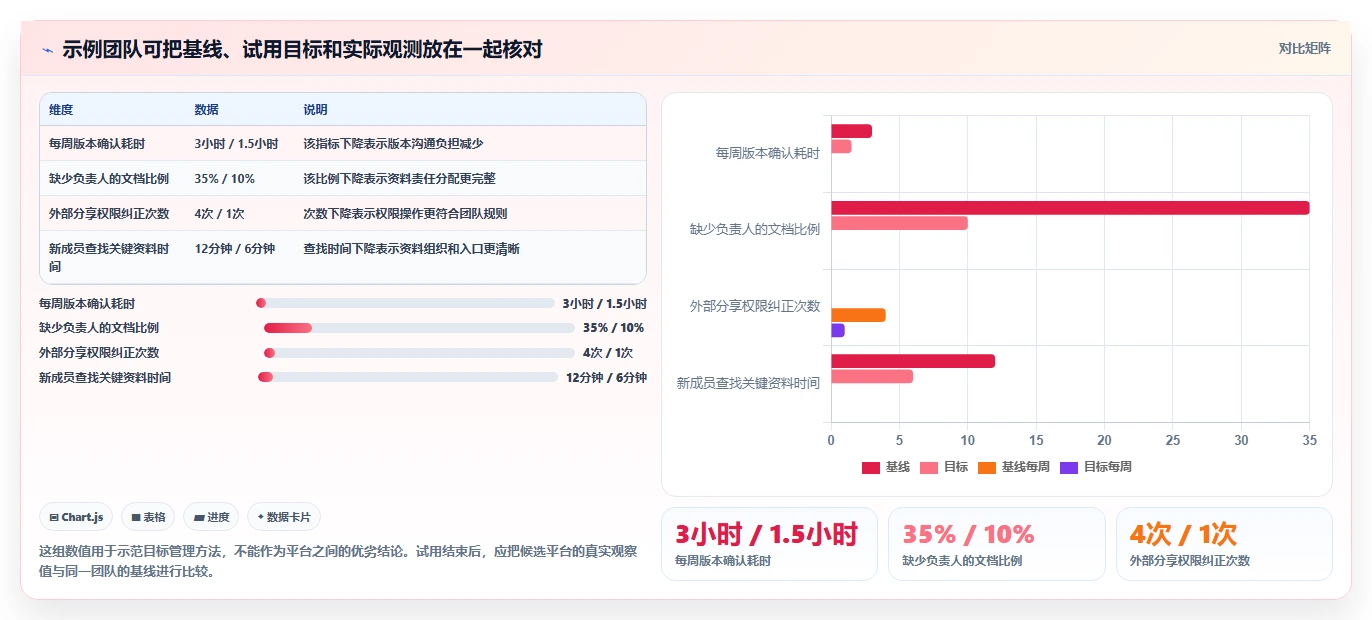Viewport: 1372px width, 620px height.
Task: Toggle the 基线 legend item
Action: pyautogui.click(x=886, y=467)
